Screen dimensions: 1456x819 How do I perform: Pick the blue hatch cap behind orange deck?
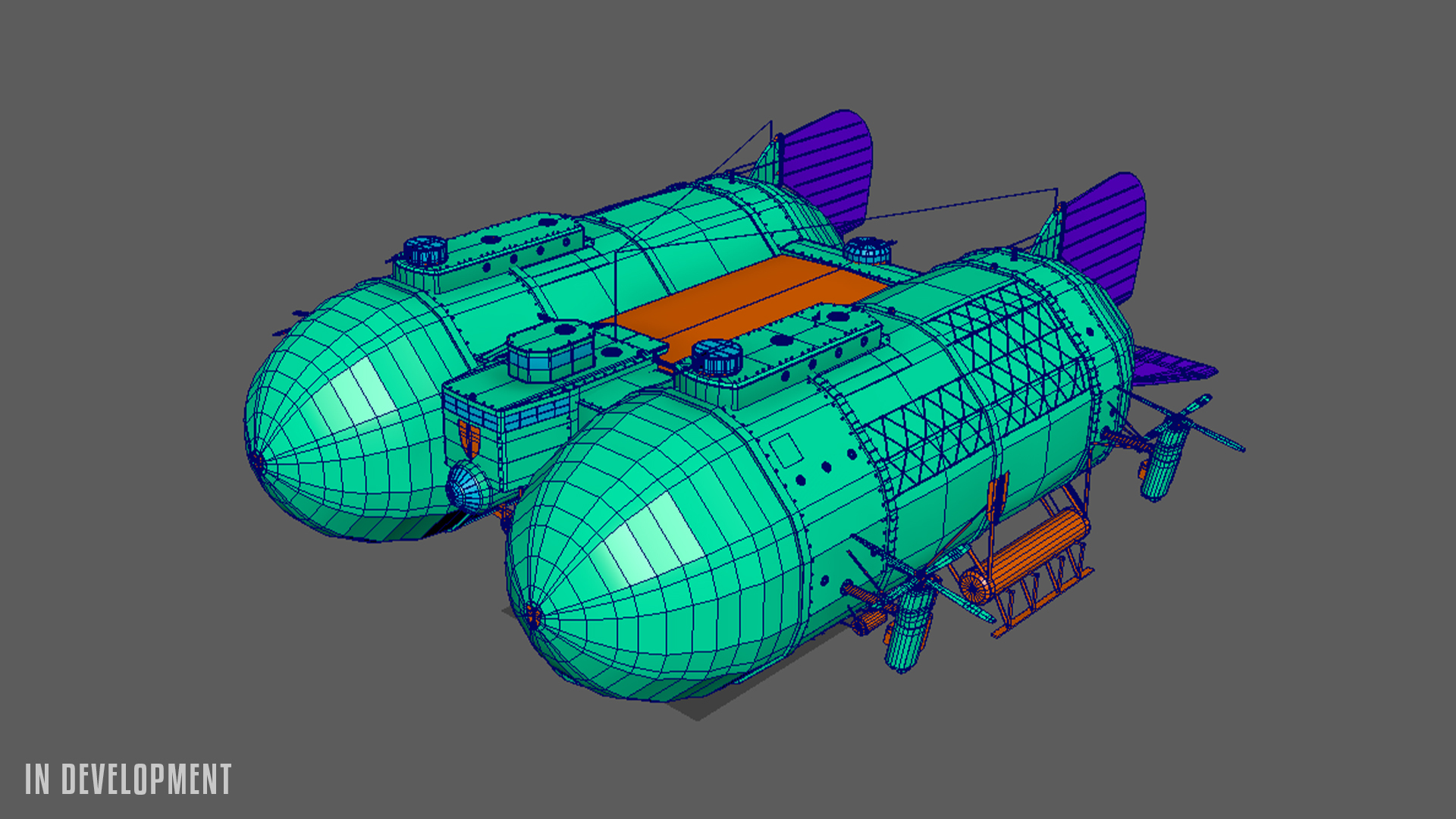867,249
